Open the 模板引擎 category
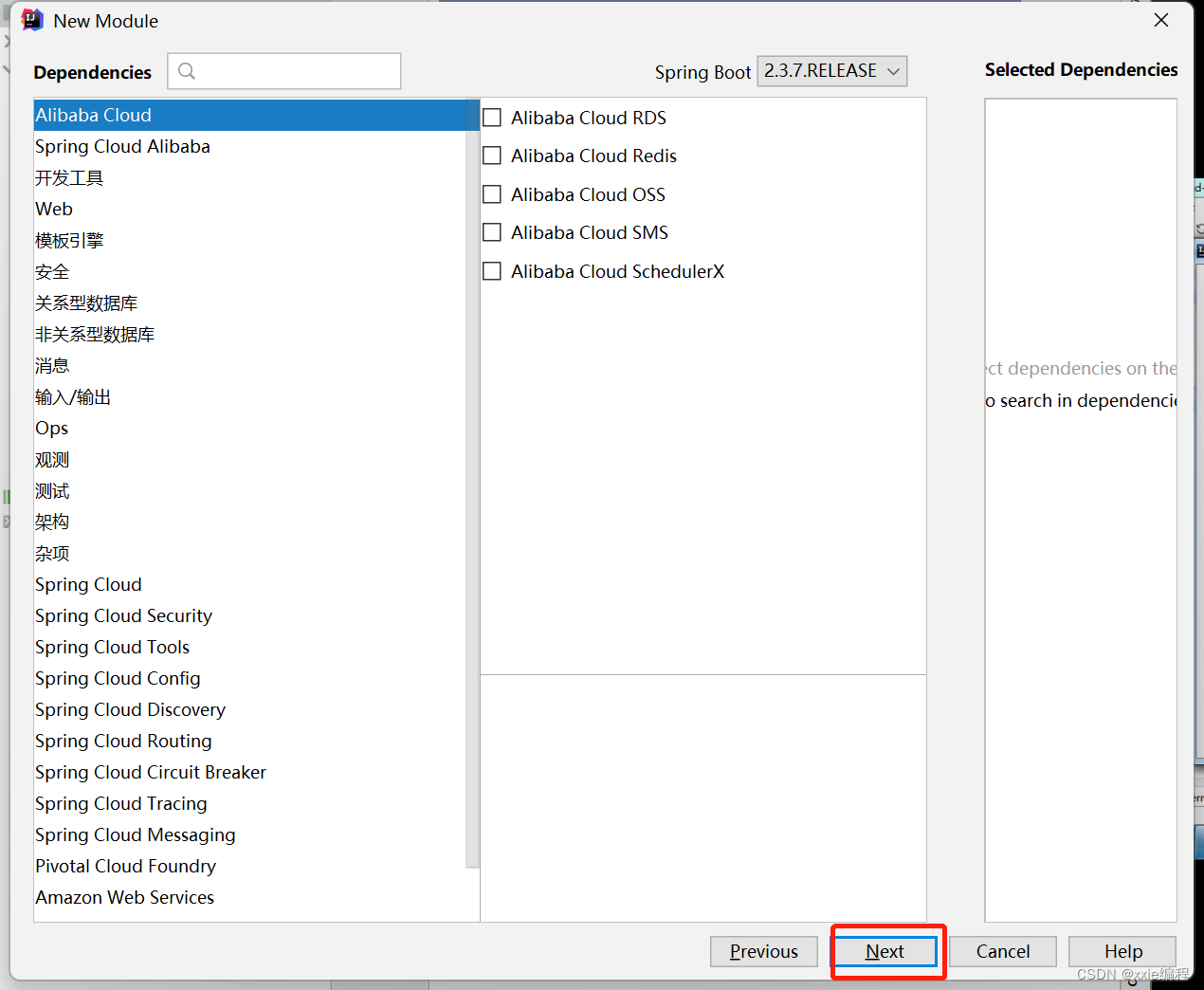The height and width of the screenshot is (990, 1204). [x=250, y=240]
